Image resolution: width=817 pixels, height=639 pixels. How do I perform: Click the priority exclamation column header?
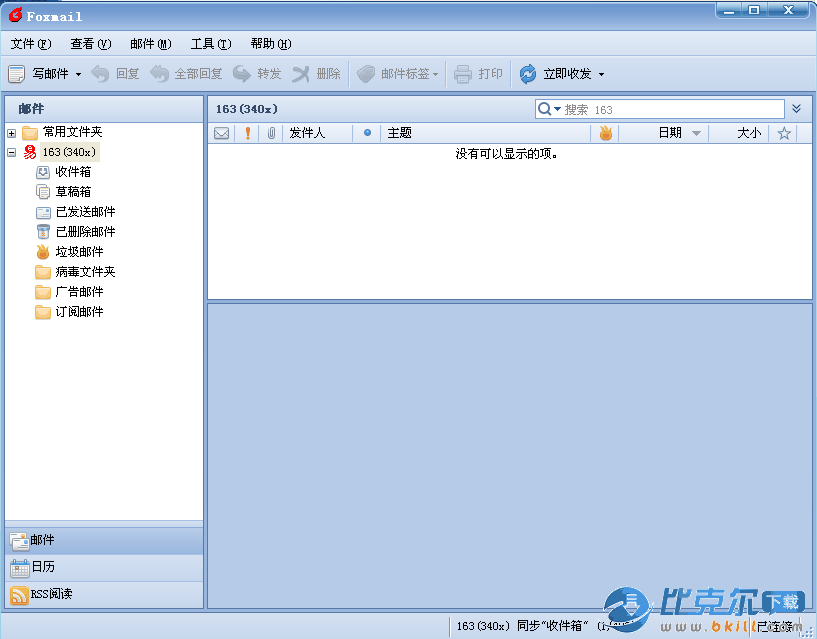click(248, 133)
